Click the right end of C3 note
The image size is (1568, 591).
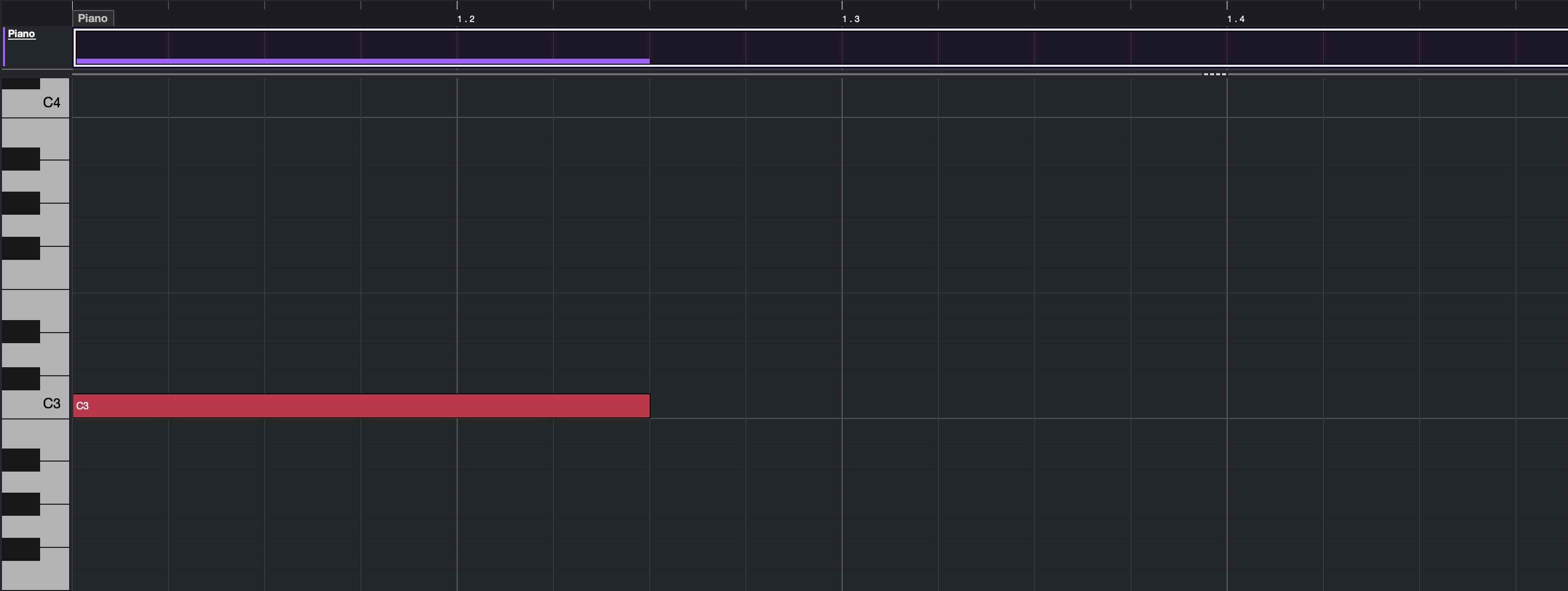(647, 406)
